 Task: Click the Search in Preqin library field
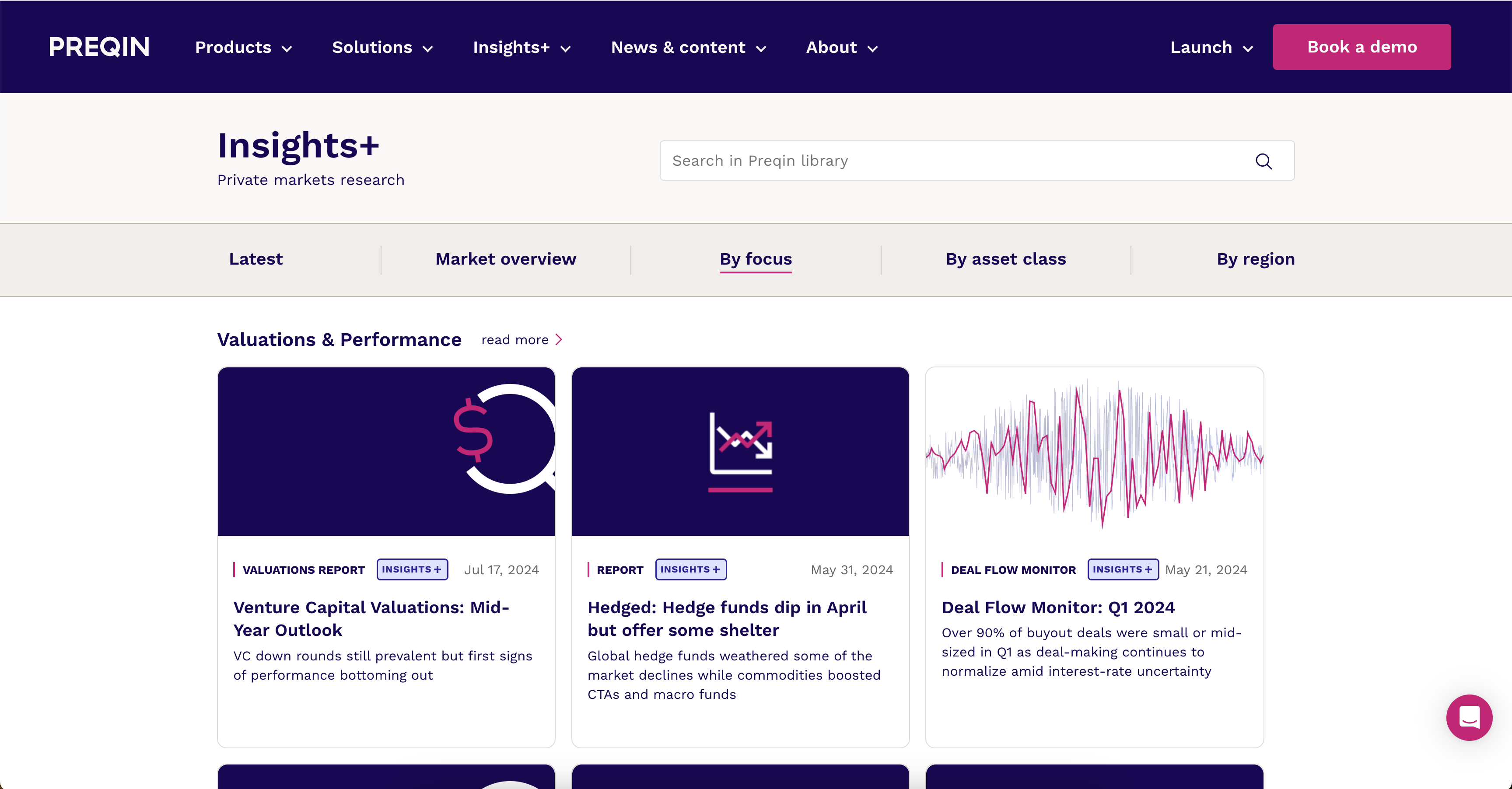pyautogui.click(x=977, y=161)
